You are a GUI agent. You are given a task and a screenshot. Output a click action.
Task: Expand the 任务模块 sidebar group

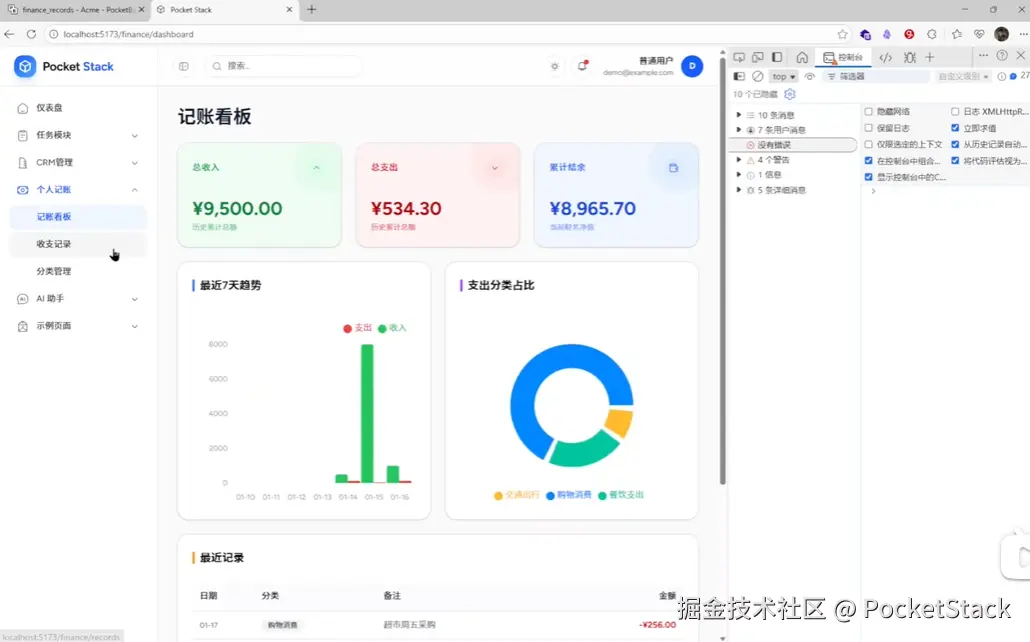point(78,135)
